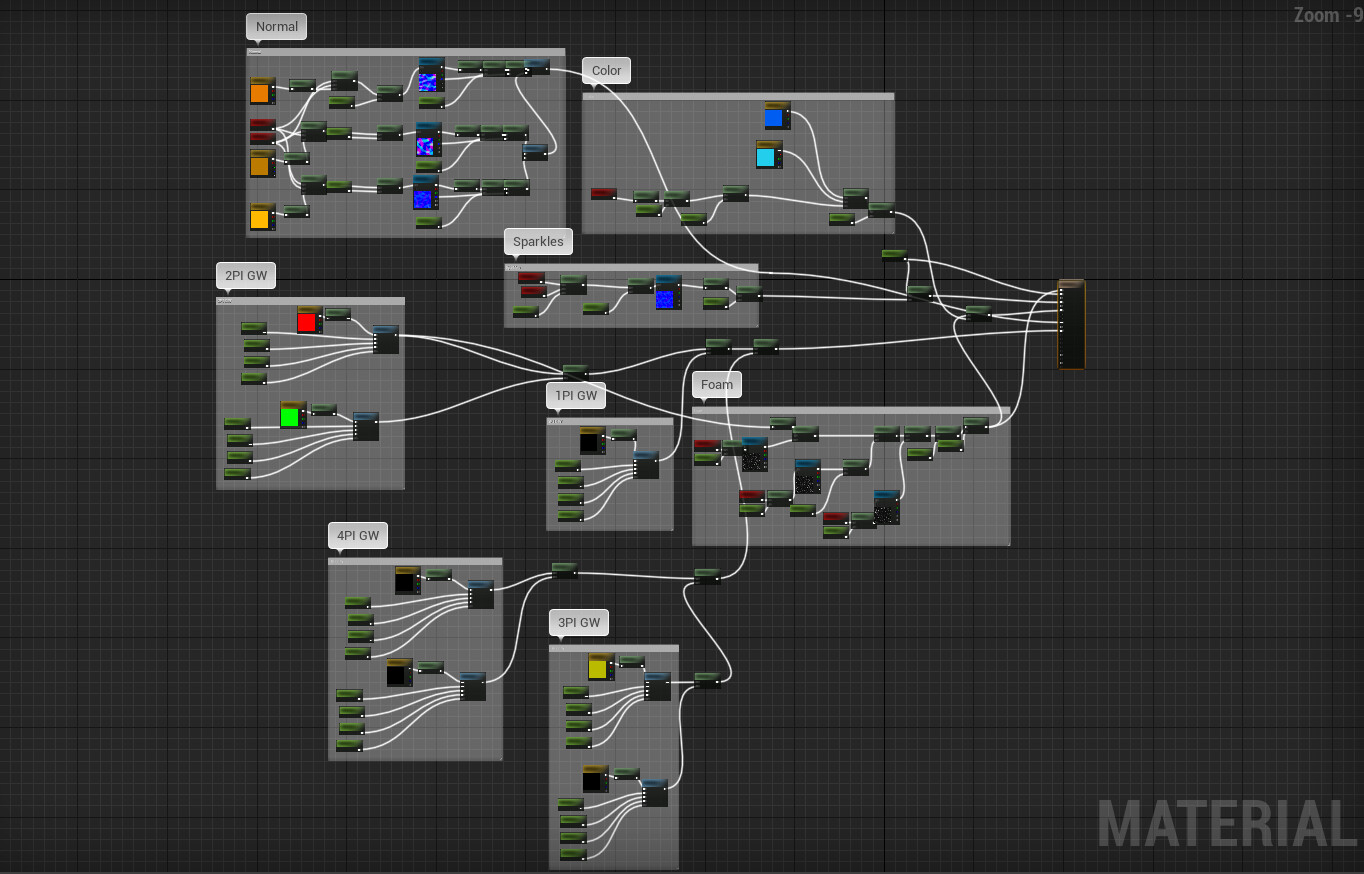Click the final material output node
Image resolution: width=1364 pixels, height=874 pixels.
[1071, 325]
